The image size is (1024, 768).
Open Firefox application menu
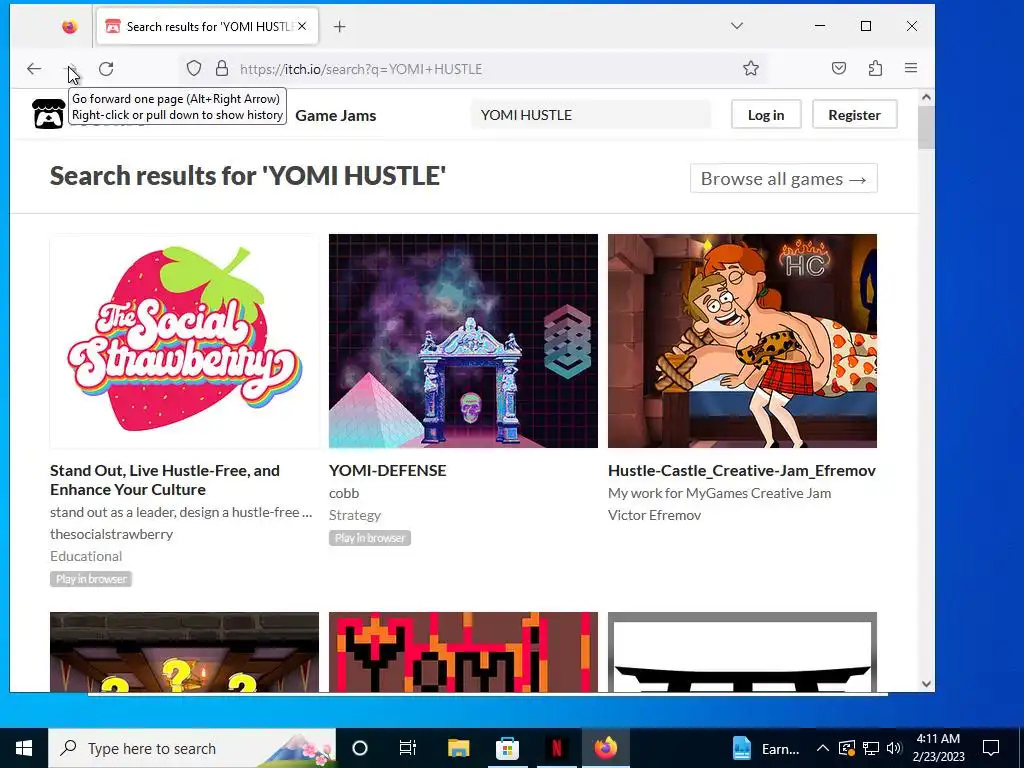tap(911, 69)
